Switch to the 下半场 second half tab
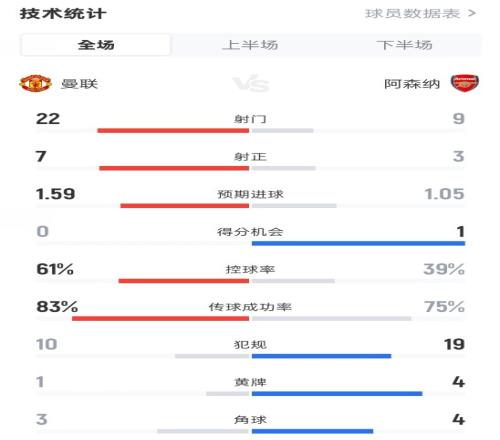Screen dimensions: 500x440 404,45
